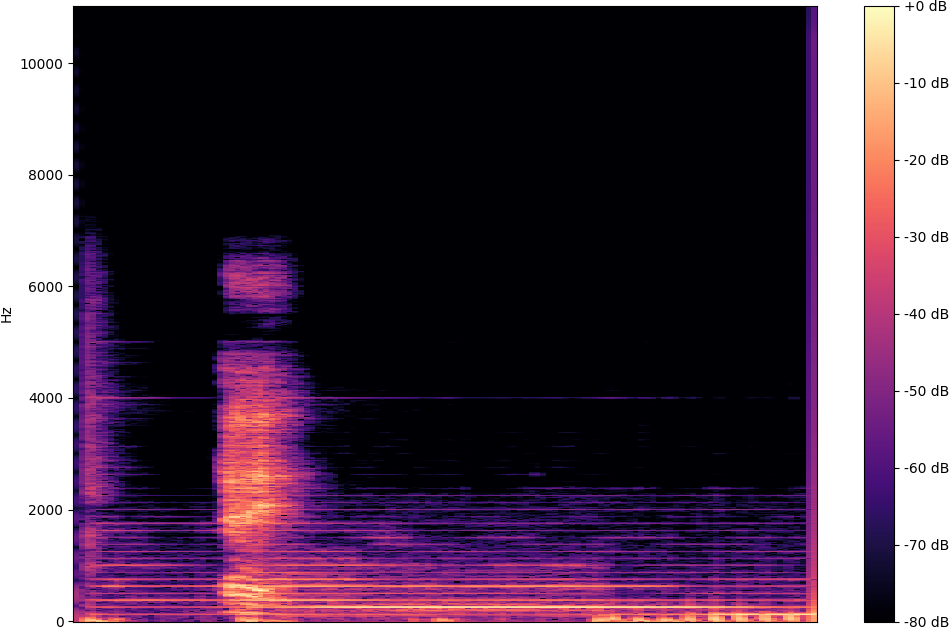This screenshot has height=630, width=949.
Task: Click the +0 dB colorbar label
Action: (926, 7)
